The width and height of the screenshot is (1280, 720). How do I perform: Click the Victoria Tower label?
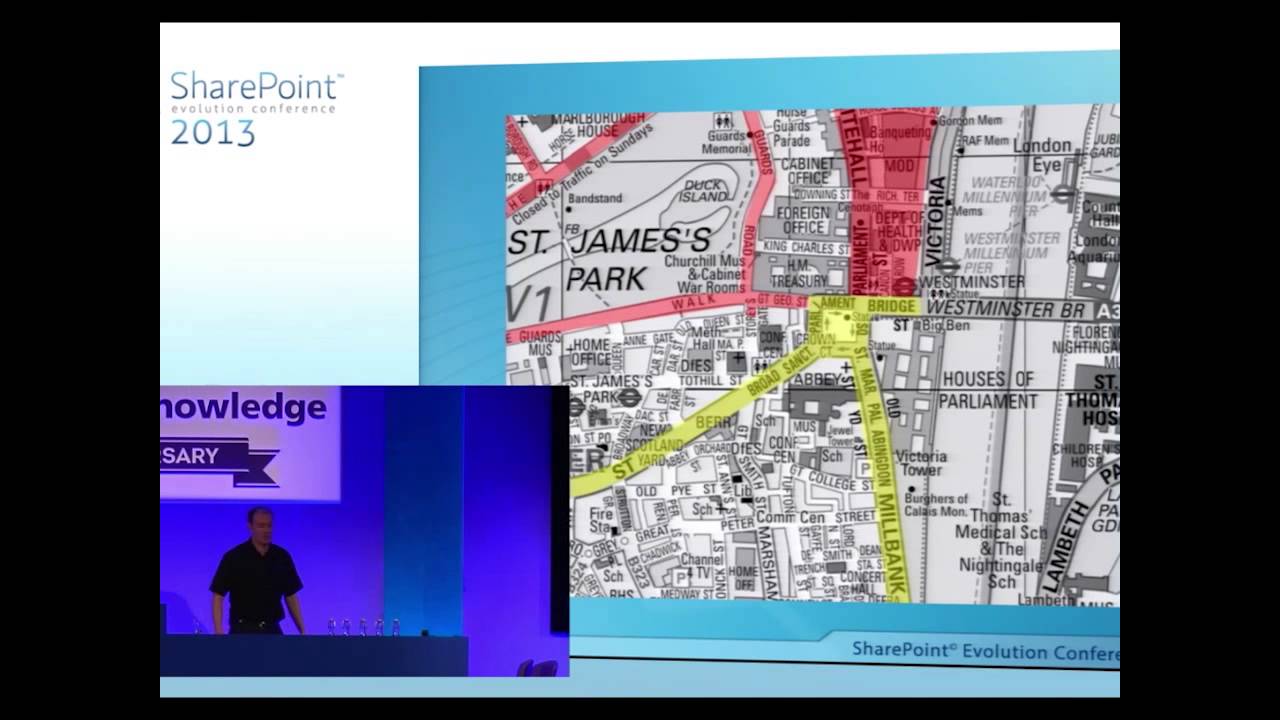click(922, 463)
